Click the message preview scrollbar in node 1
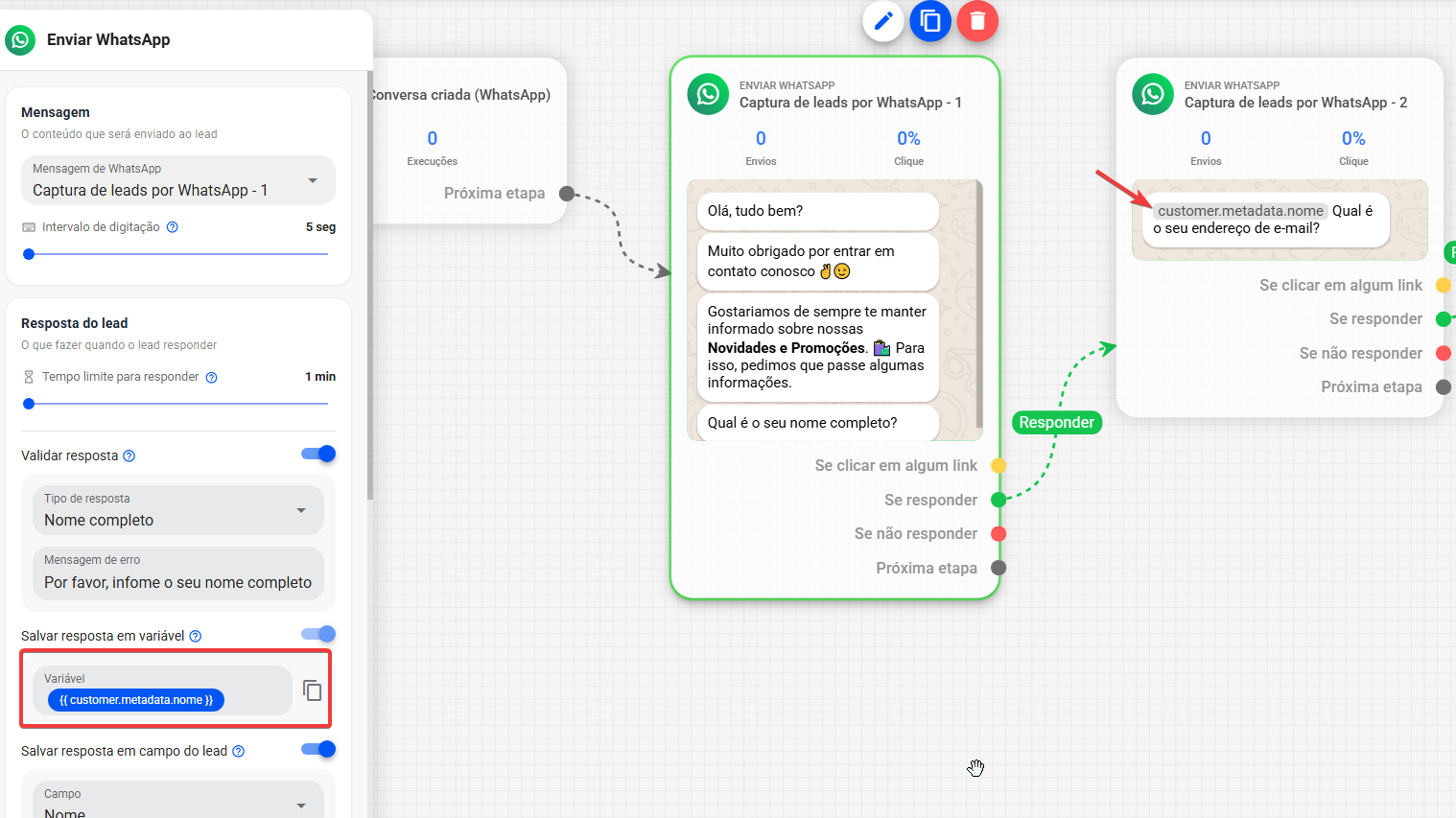This screenshot has width=1456, height=818. 979,303
